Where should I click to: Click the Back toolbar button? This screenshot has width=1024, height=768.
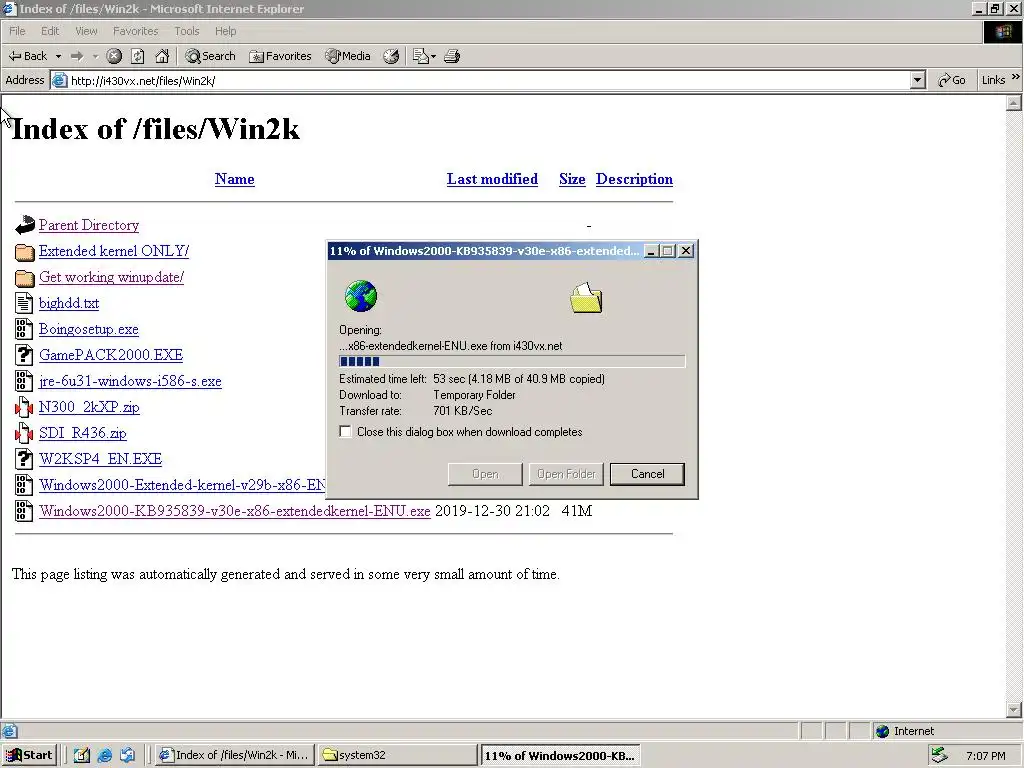coord(27,56)
